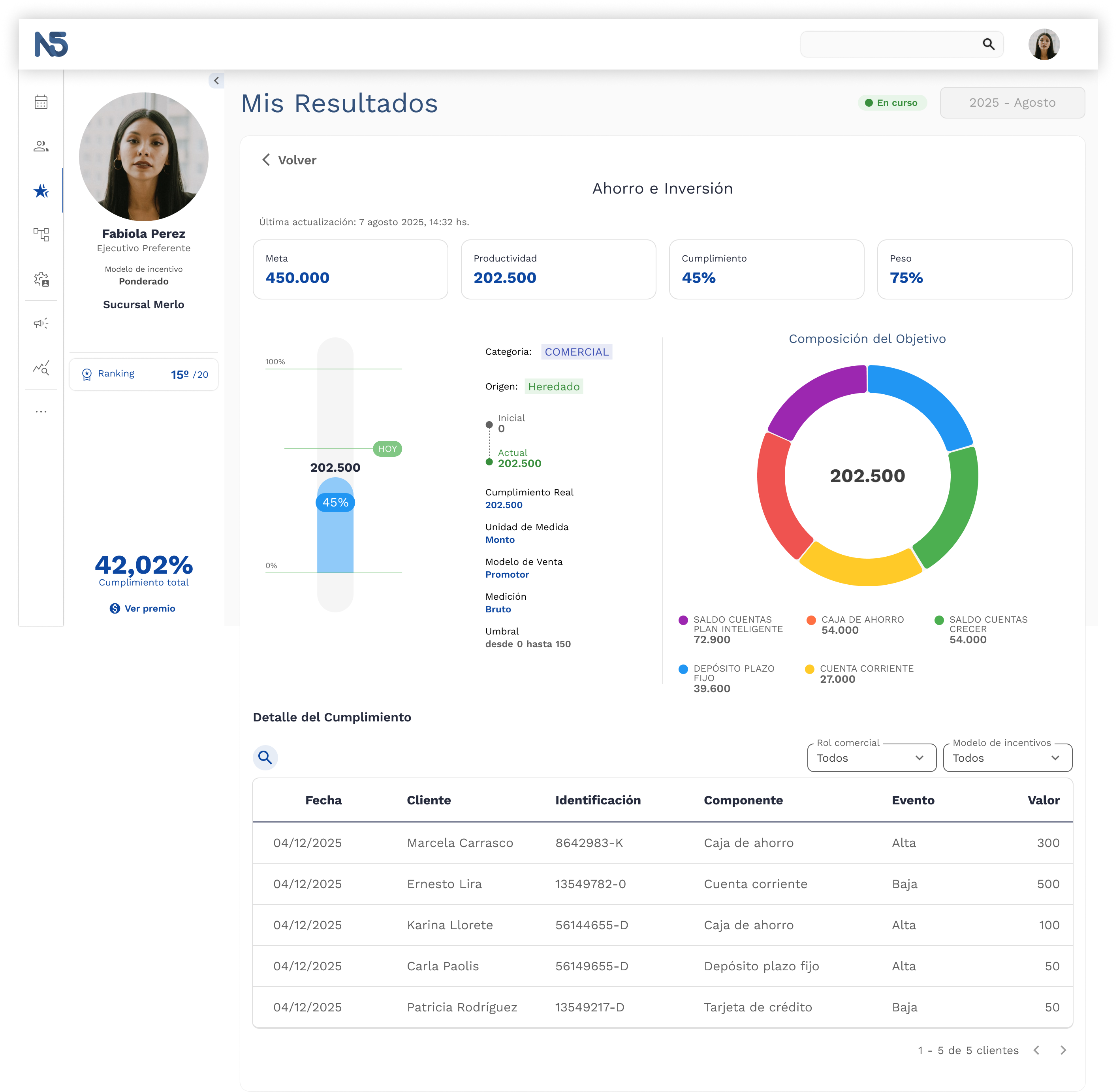This screenshot has width=1117, height=1092.
Task: Open the Ranking 15º /20 card
Action: 143,375
